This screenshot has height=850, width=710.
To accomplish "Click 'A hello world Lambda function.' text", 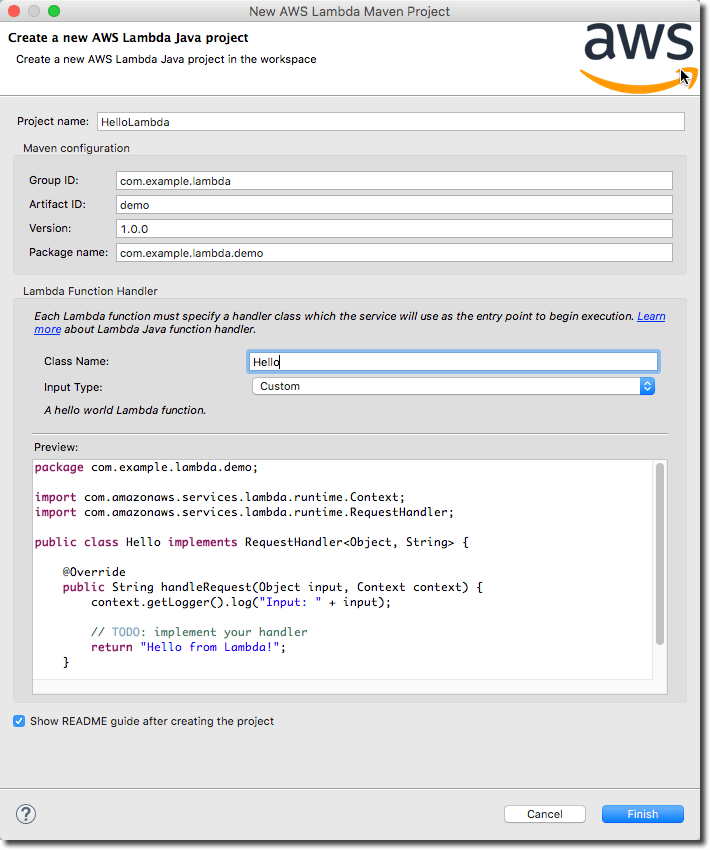I will coord(125,410).
